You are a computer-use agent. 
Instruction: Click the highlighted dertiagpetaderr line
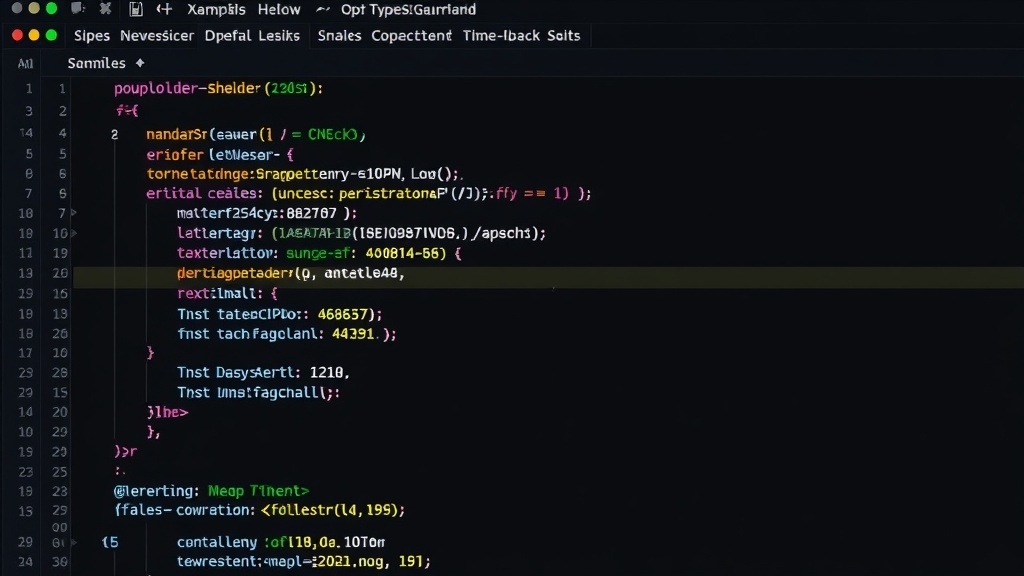(x=291, y=274)
